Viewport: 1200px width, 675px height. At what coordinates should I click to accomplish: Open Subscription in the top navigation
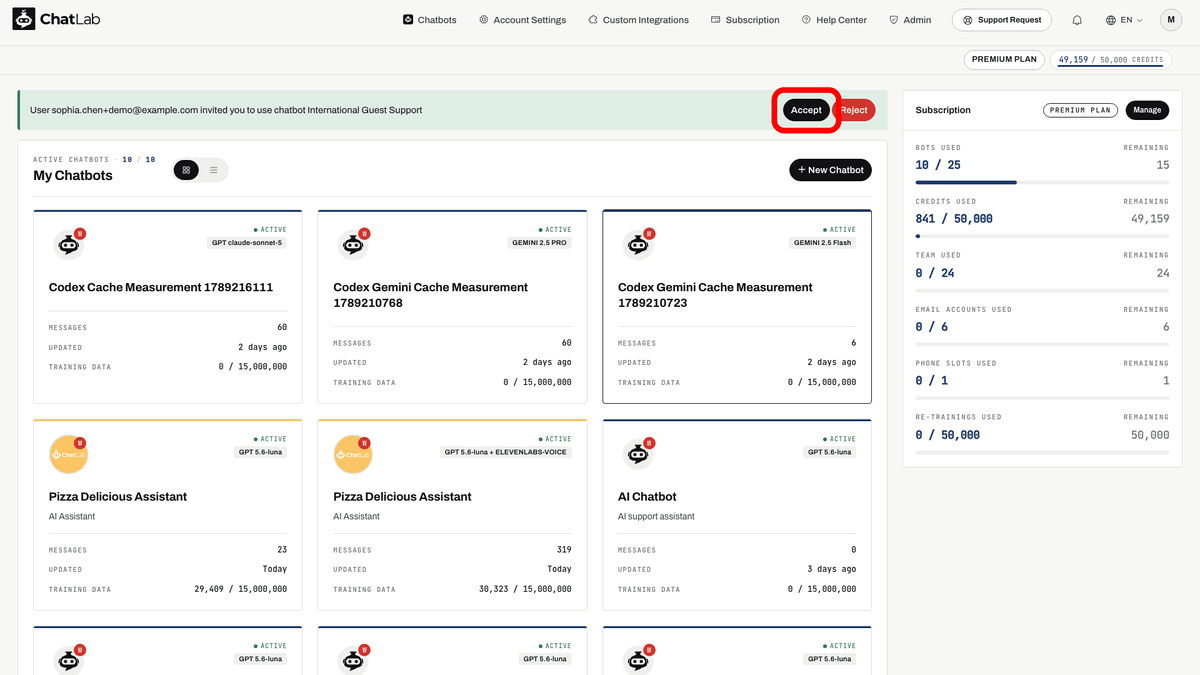(x=745, y=20)
